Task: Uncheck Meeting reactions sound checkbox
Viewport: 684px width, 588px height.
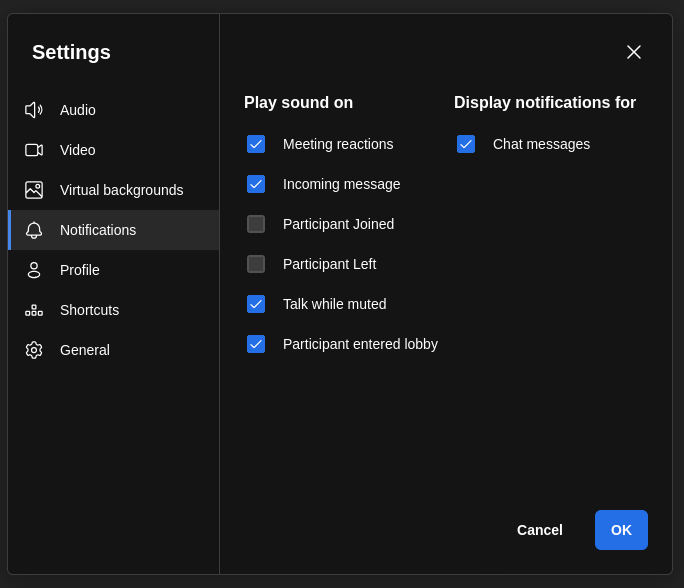Action: tap(256, 144)
